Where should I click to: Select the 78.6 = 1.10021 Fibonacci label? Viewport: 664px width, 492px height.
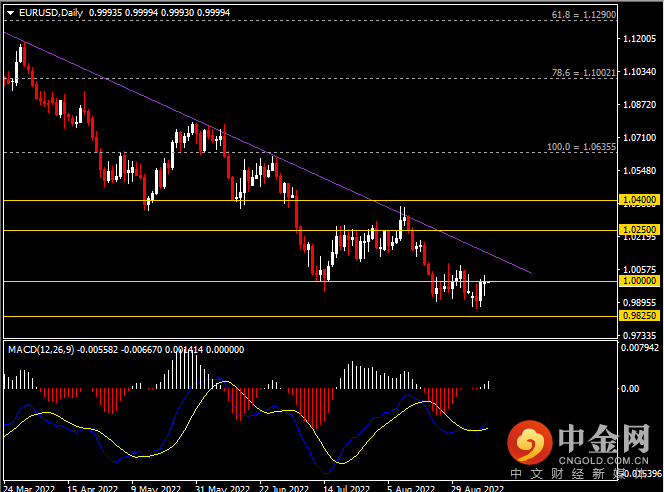click(583, 73)
